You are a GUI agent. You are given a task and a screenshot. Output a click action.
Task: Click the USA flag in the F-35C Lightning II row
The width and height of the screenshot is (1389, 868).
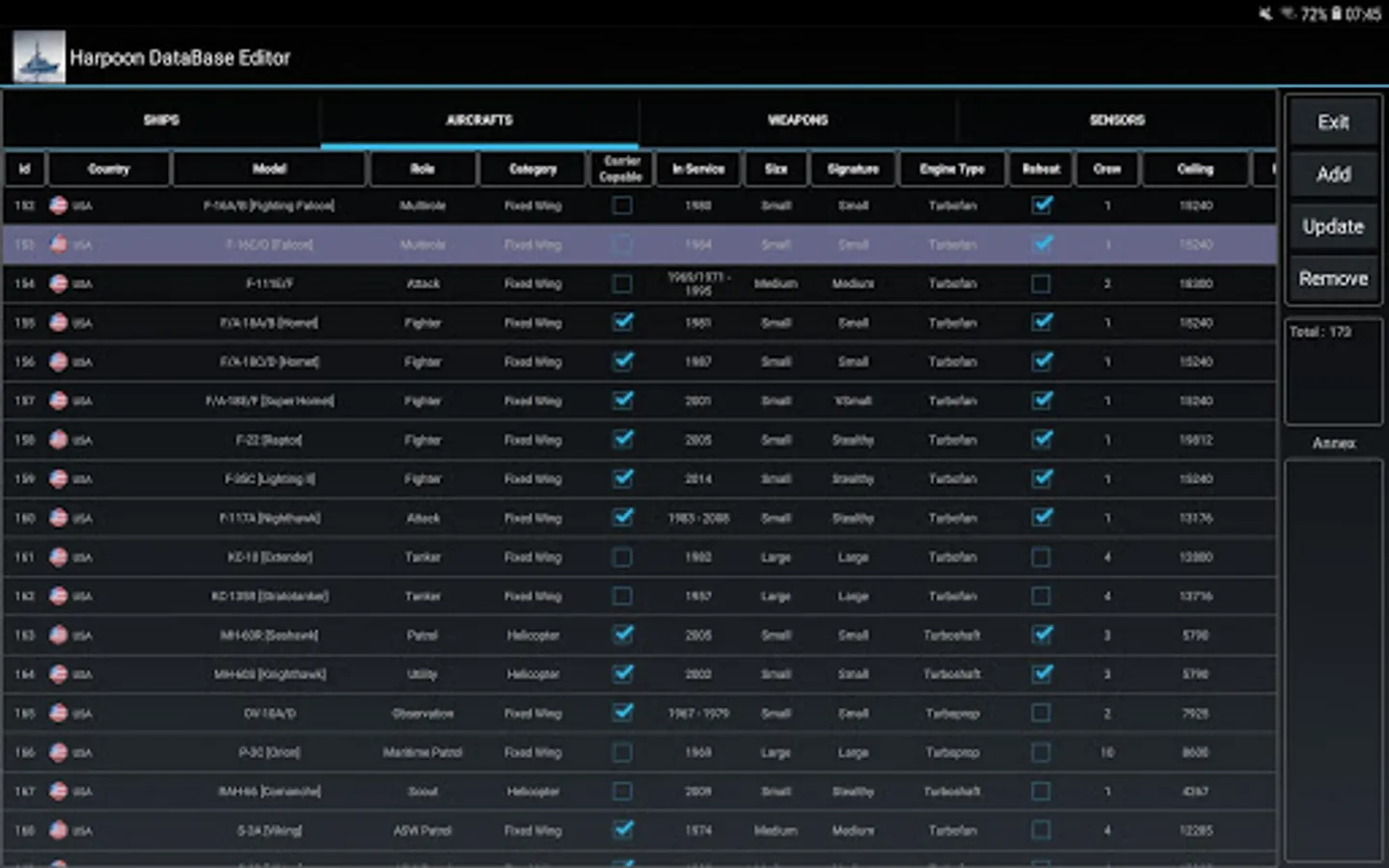tap(59, 478)
